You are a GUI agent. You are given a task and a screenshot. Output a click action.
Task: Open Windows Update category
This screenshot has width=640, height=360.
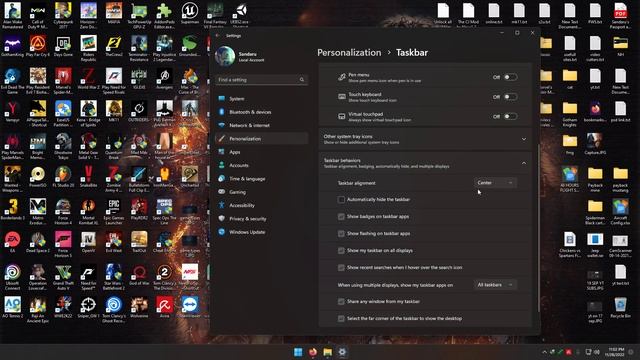[262, 232]
